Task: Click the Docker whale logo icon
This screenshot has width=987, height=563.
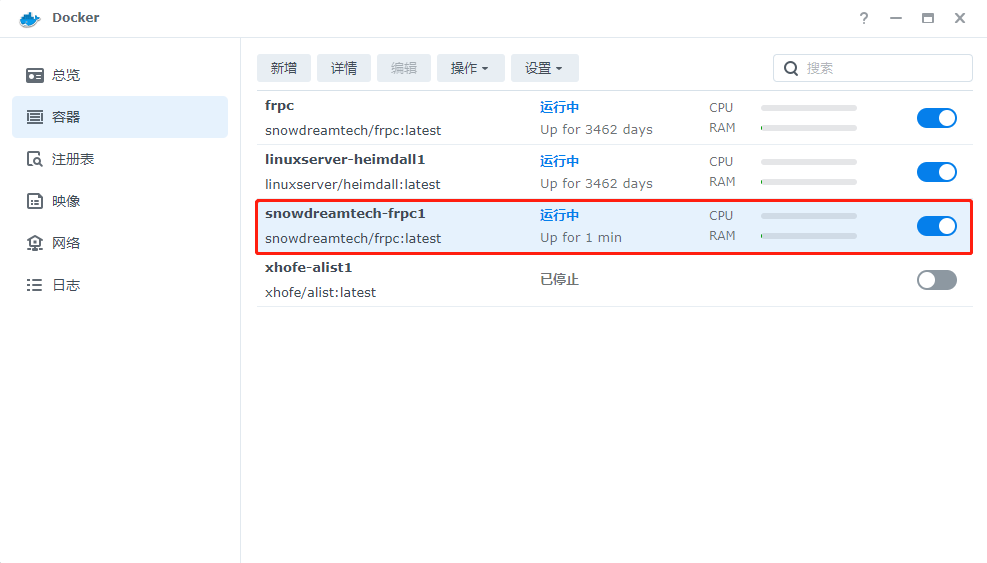Action: coord(30,18)
